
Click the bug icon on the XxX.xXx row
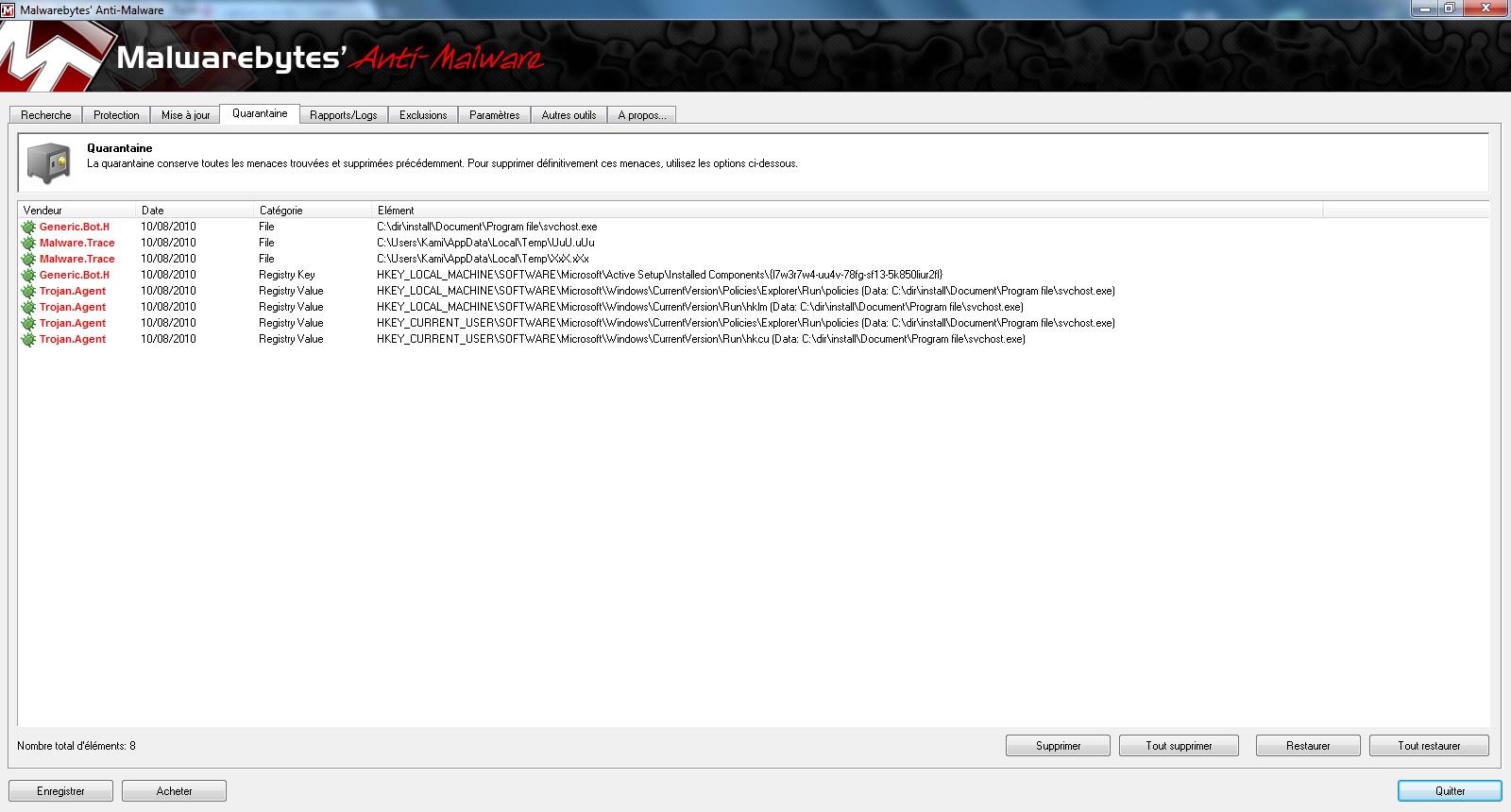pos(28,259)
